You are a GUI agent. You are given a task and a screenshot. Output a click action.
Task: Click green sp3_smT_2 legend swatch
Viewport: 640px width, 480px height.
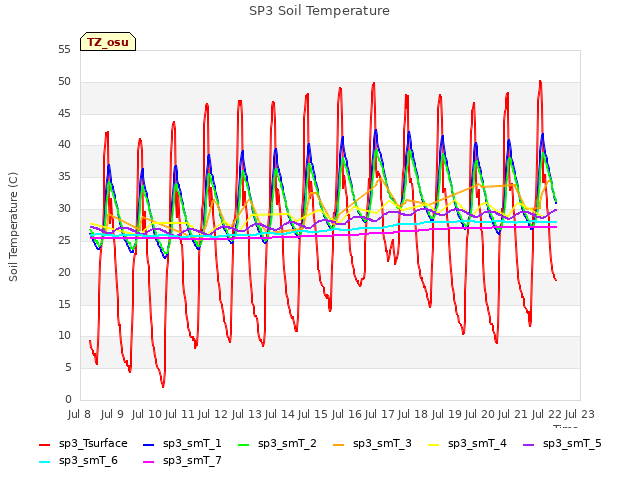click(244, 444)
